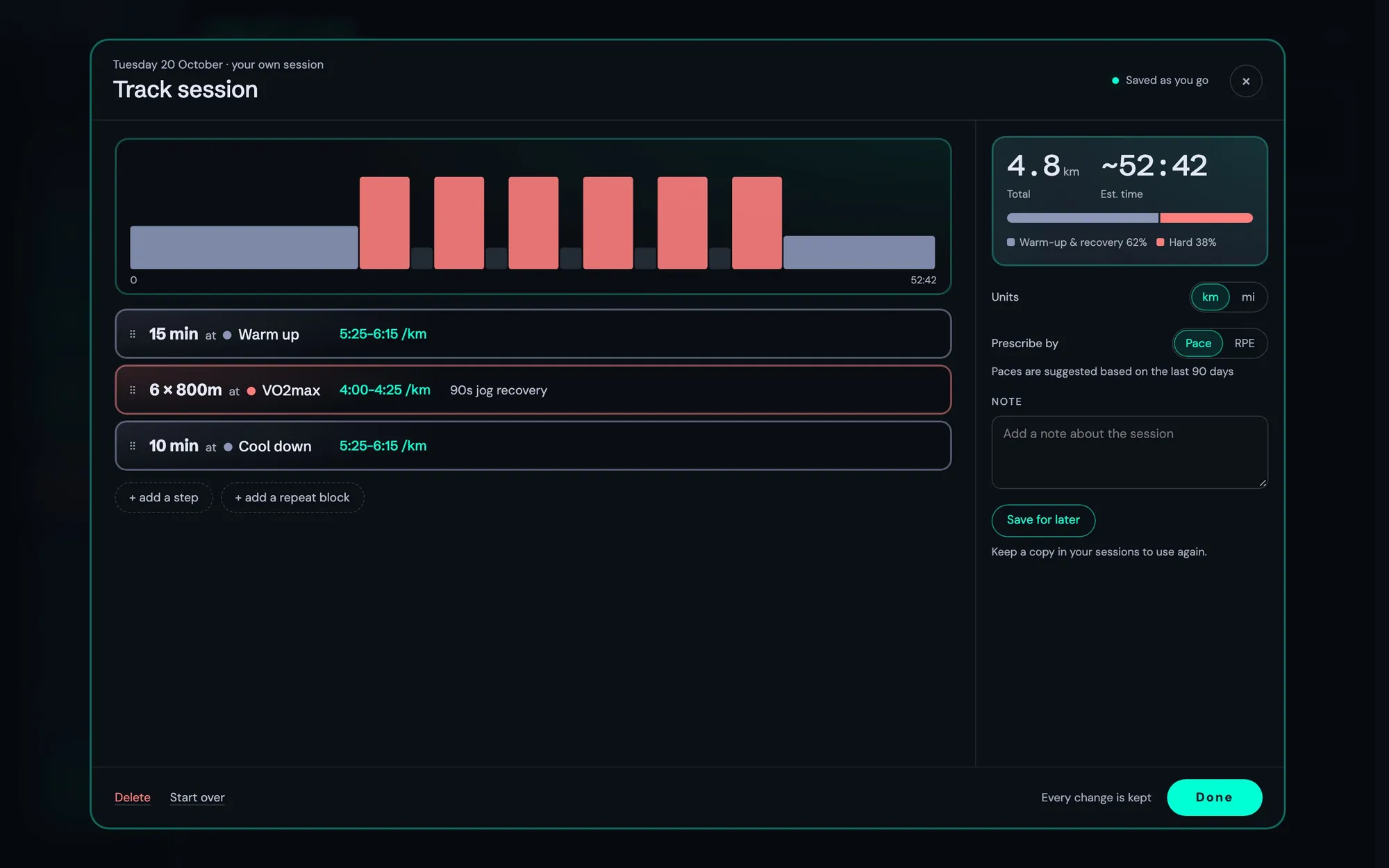
Task: Click the Track session title
Action: (185, 90)
